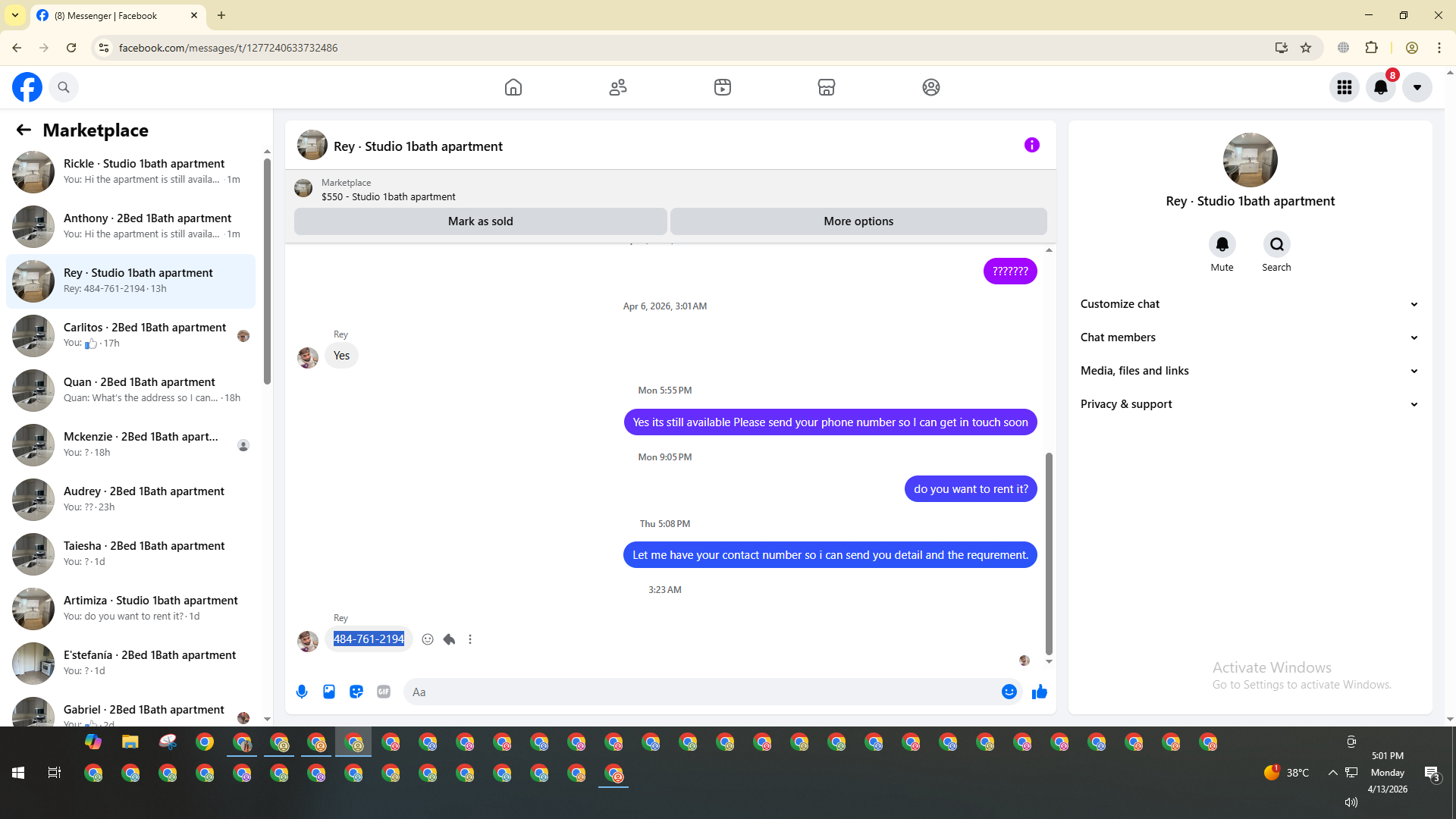Open the Windows notification center icon
The image size is (1456, 819).
pyautogui.click(x=1432, y=773)
